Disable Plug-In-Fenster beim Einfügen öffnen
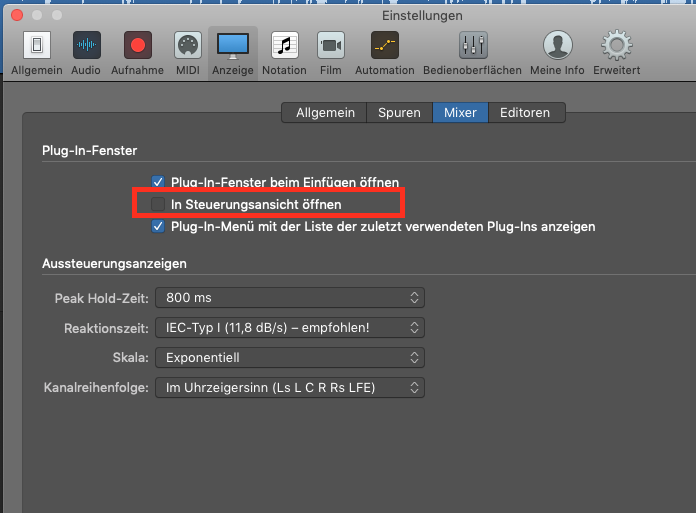 [x=158, y=182]
